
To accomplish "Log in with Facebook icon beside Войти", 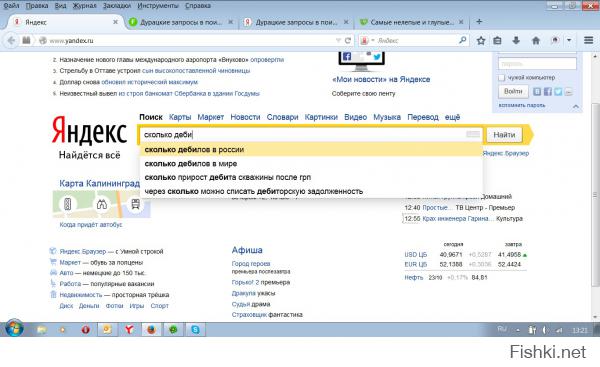I will (548, 91).
